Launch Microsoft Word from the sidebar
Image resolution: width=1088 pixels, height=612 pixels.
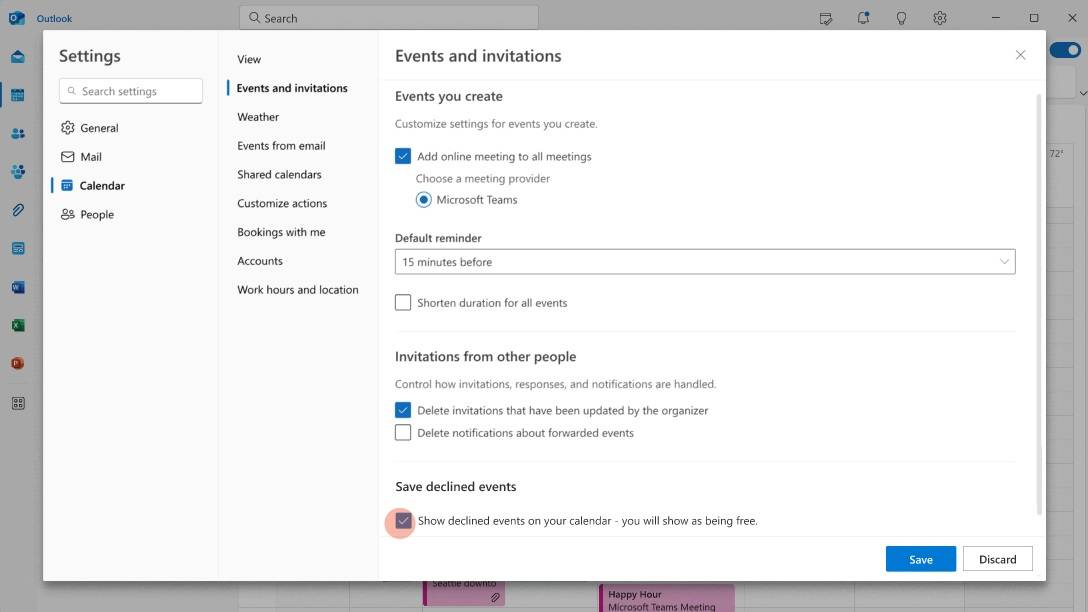[18, 287]
